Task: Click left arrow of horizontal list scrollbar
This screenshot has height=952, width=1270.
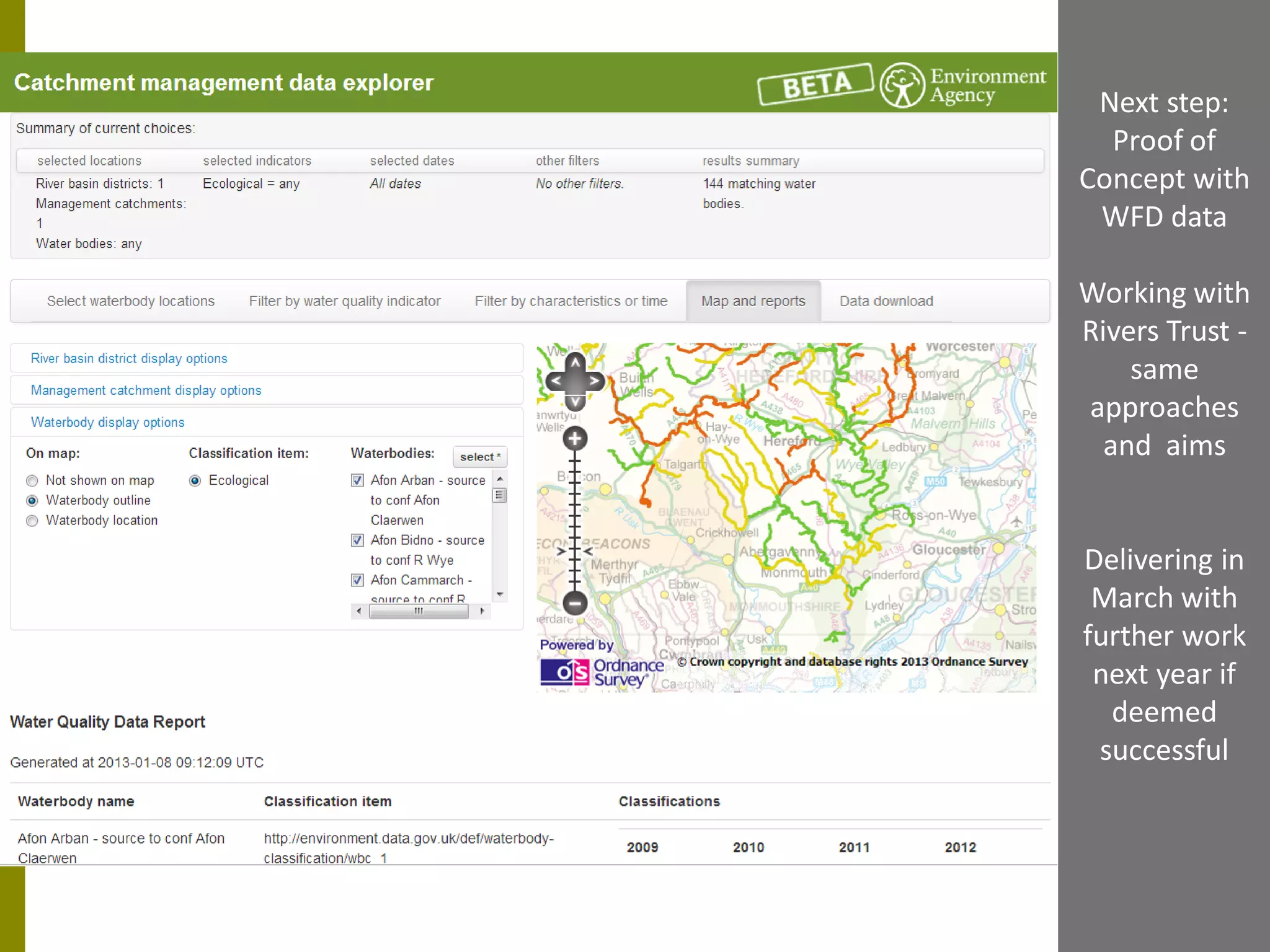Action: pyautogui.click(x=358, y=611)
